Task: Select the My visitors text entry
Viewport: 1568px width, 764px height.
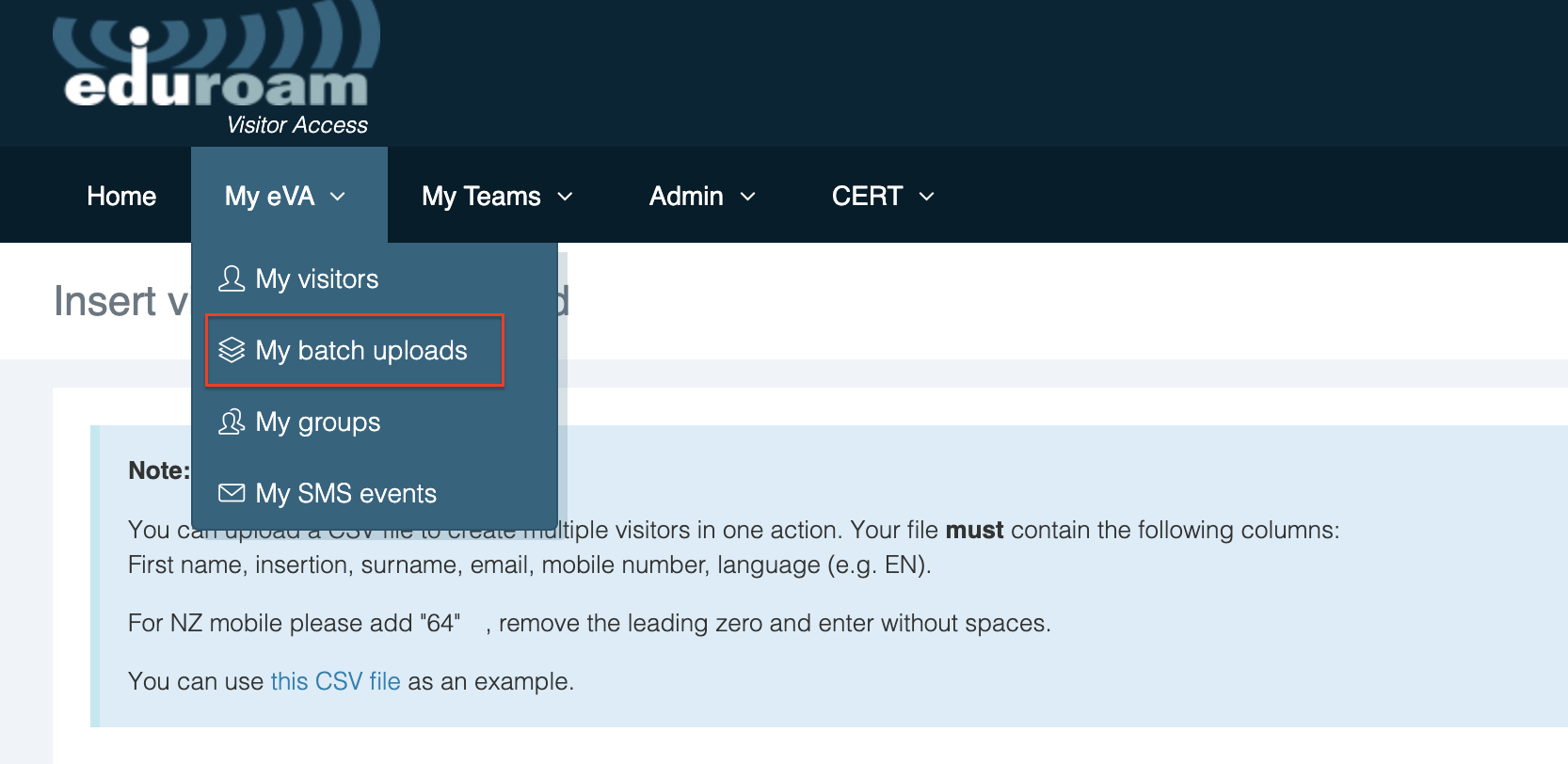Action: click(317, 279)
